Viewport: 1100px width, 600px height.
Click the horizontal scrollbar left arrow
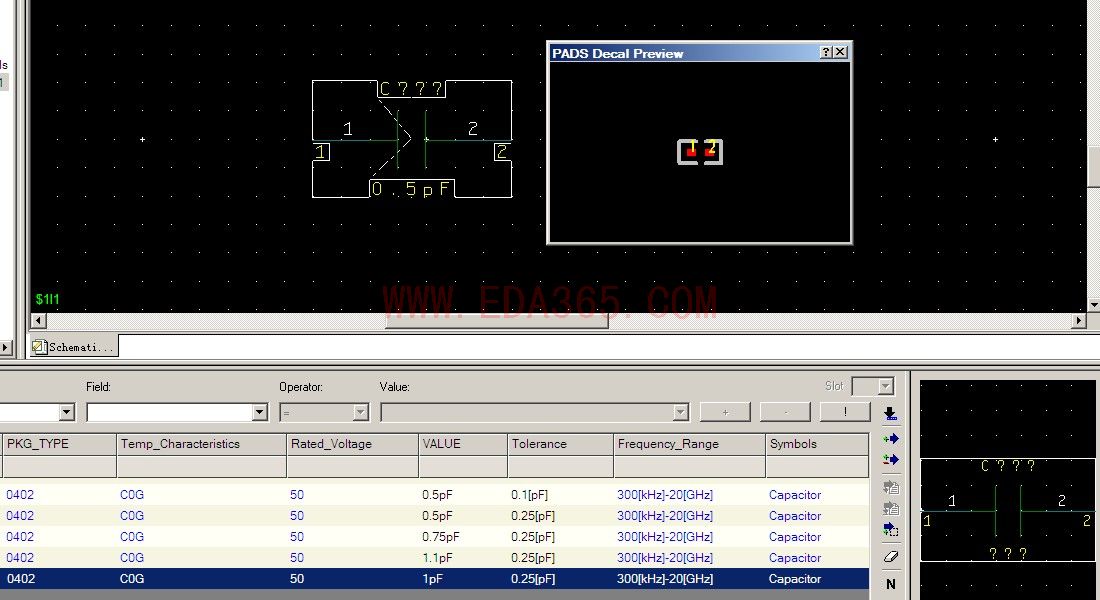39,321
